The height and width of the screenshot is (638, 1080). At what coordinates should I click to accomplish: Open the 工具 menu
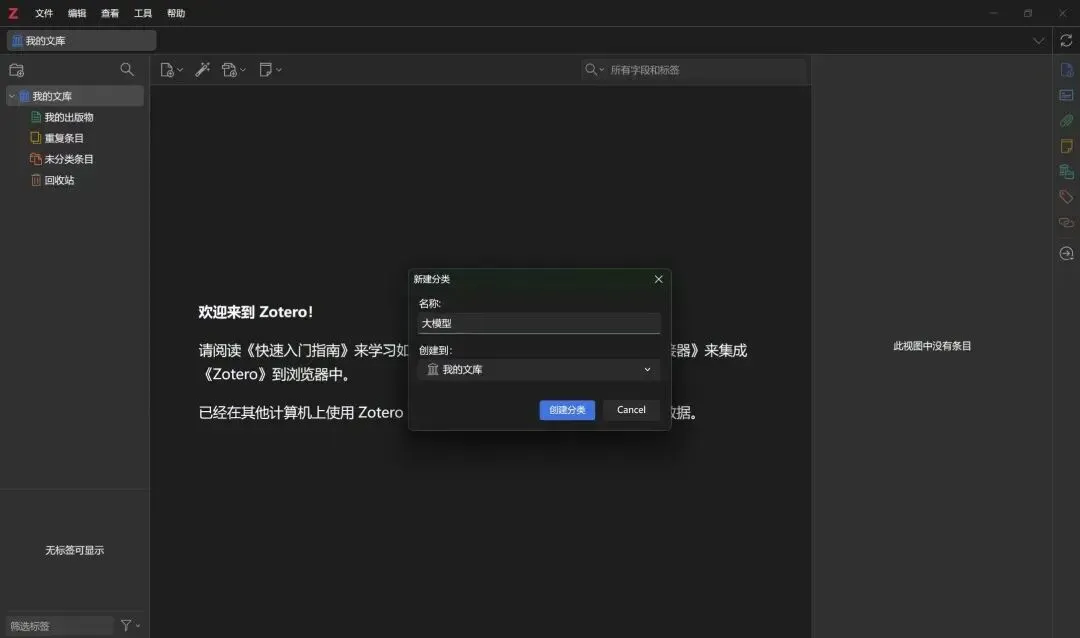[x=143, y=13]
